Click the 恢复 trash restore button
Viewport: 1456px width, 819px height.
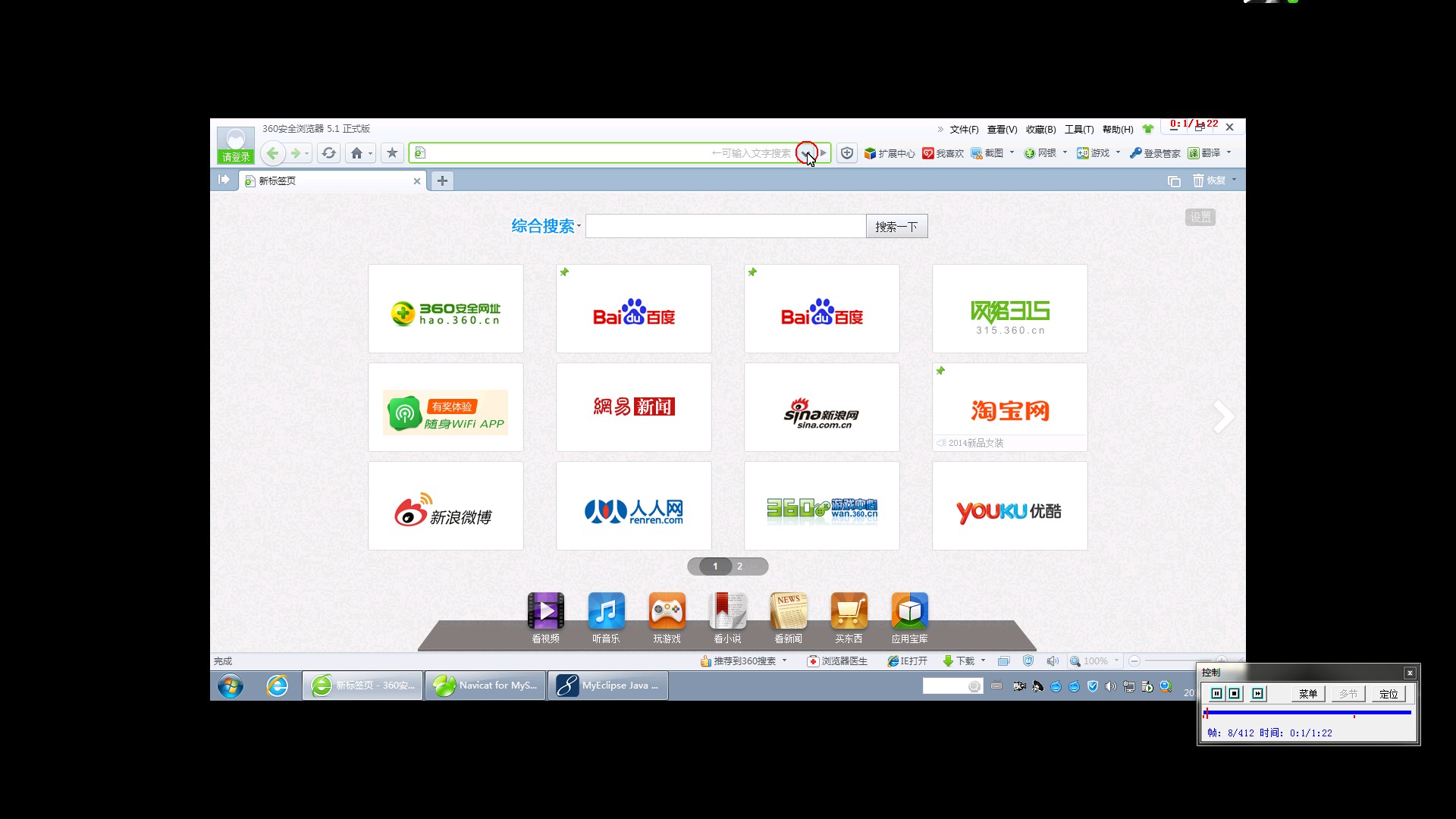(x=1209, y=180)
